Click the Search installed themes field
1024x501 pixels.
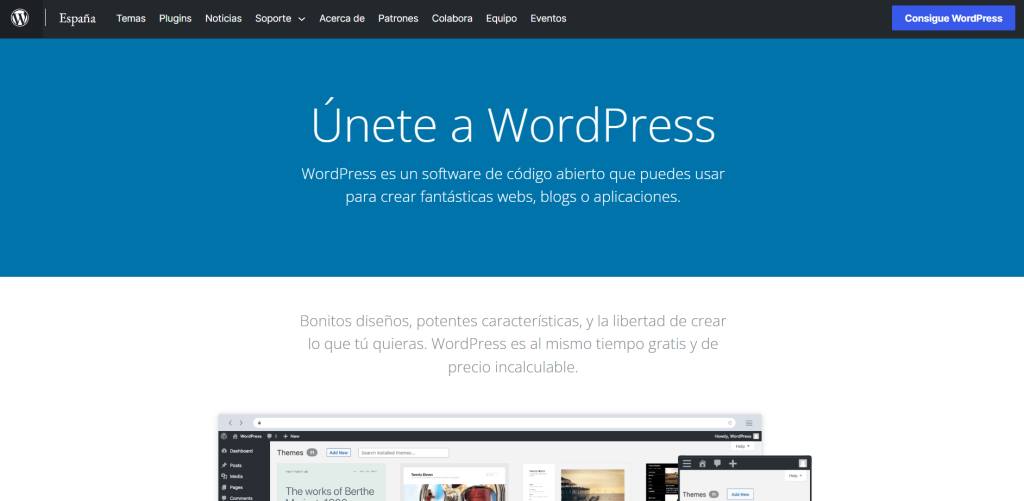click(x=404, y=453)
